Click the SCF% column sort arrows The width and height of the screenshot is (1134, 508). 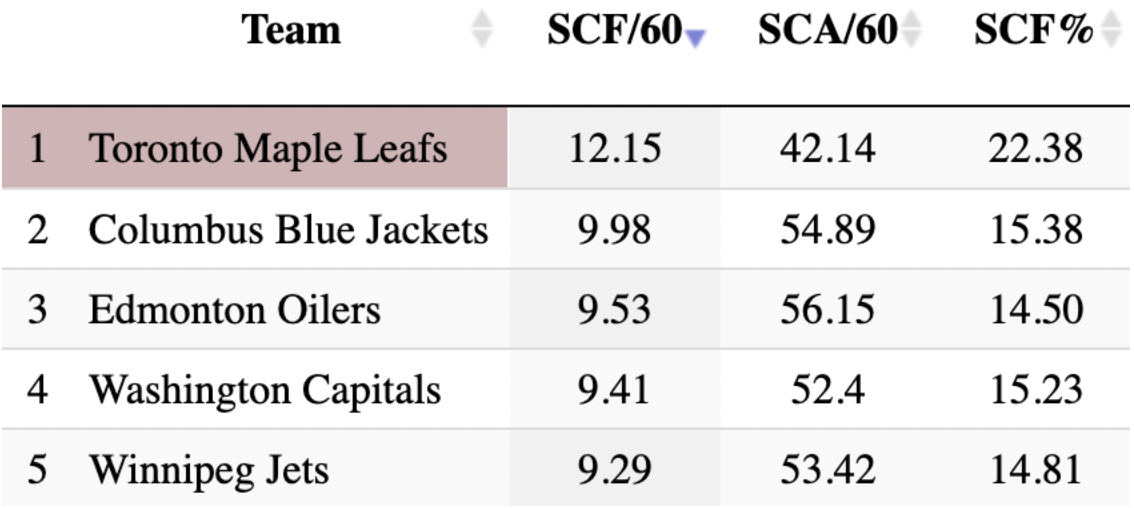pos(1109,30)
